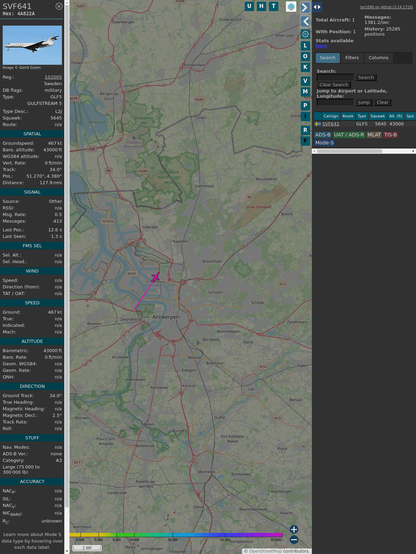Click the ADS-B source legend label
The height and width of the screenshot is (554, 416).
[323, 135]
